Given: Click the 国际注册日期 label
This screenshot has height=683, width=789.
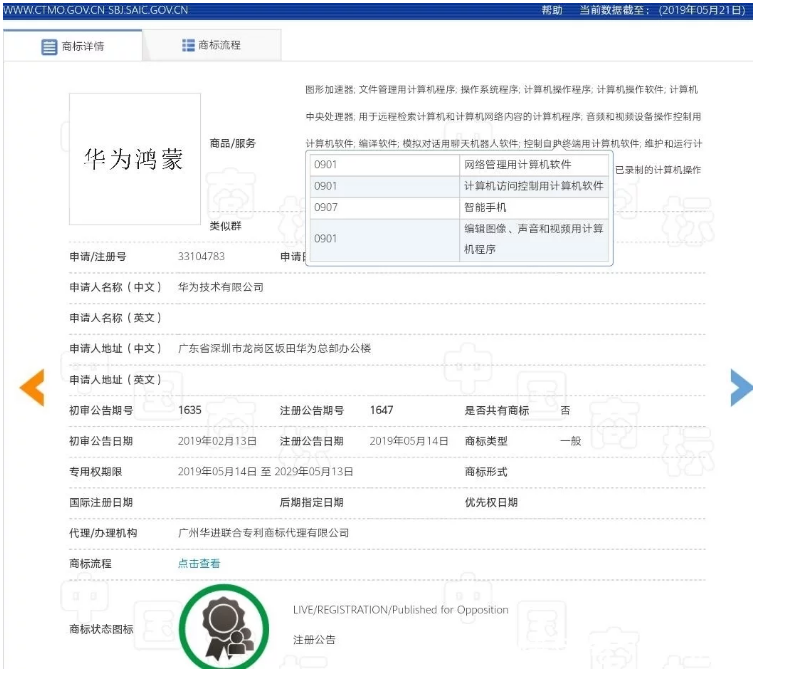Looking at the screenshot, I should [x=101, y=502].
